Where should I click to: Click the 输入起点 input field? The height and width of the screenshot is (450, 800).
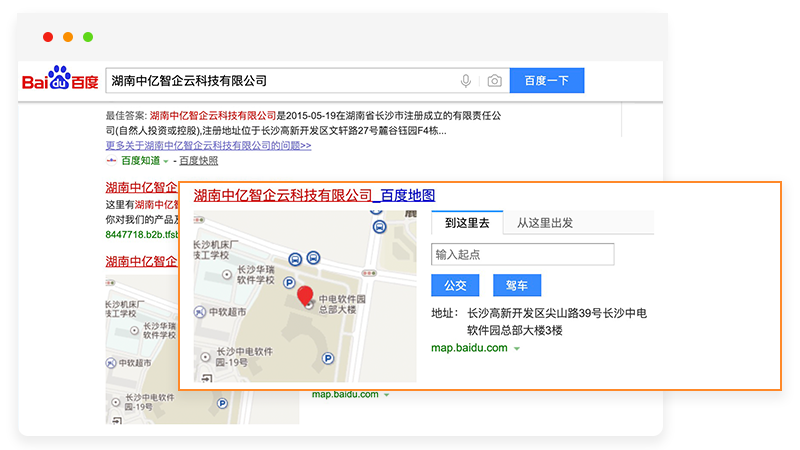point(522,254)
